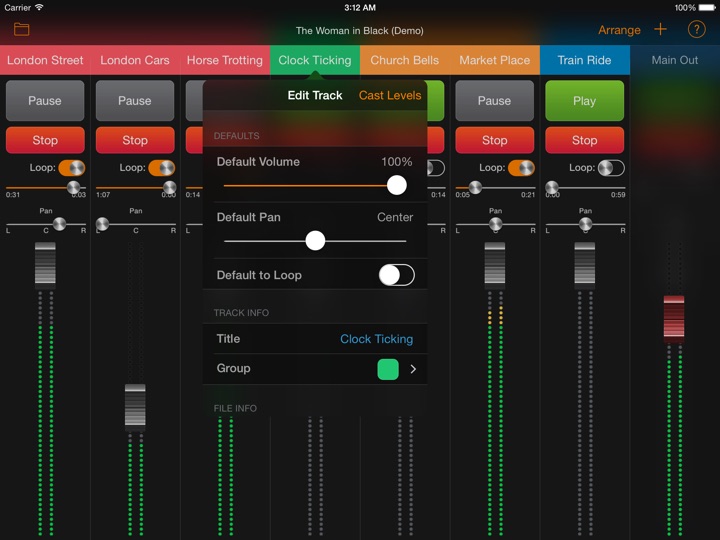Select the Horse Trotting track header
This screenshot has width=720, height=540.
[225, 60]
